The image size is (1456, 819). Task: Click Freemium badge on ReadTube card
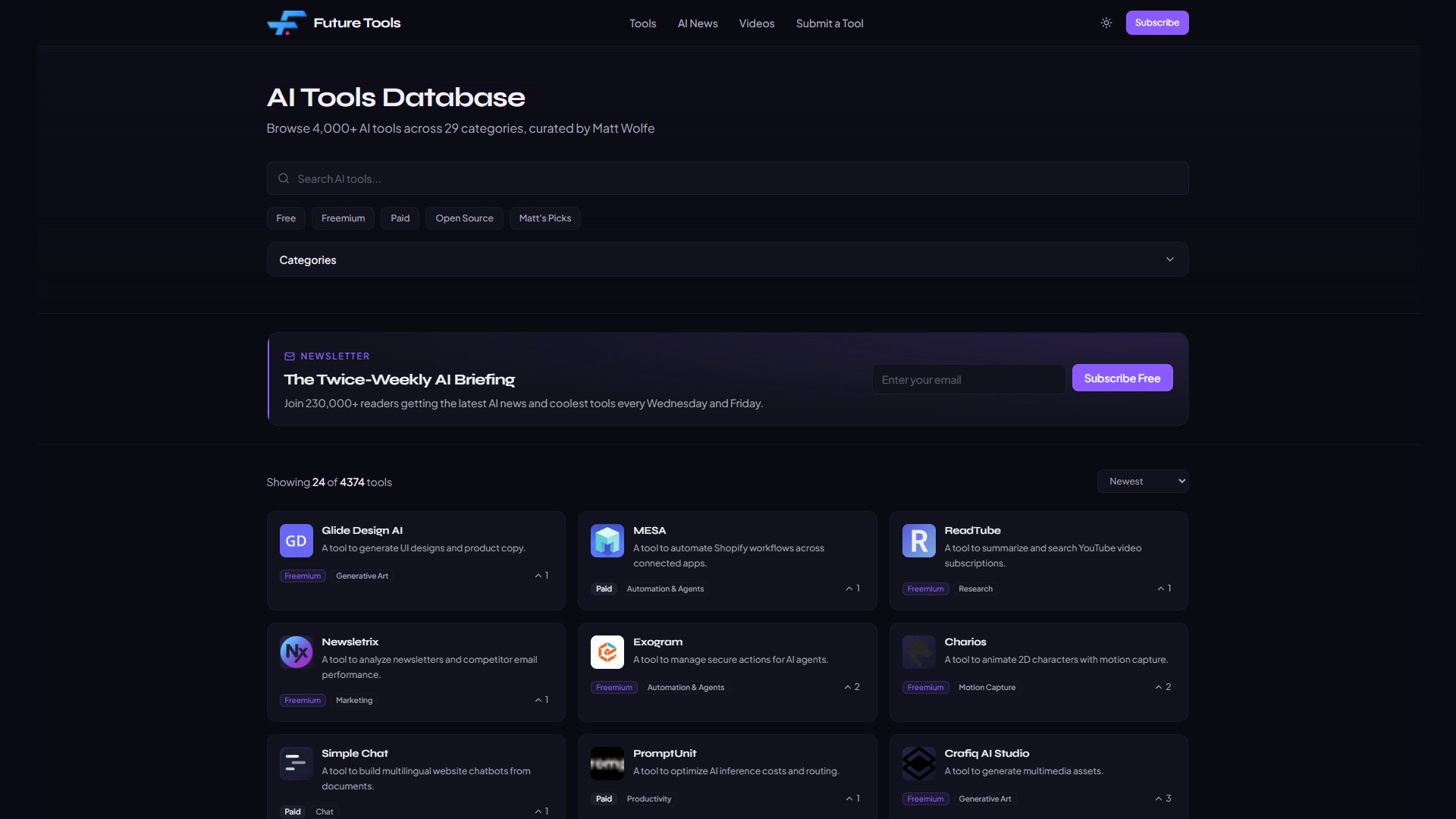click(925, 589)
